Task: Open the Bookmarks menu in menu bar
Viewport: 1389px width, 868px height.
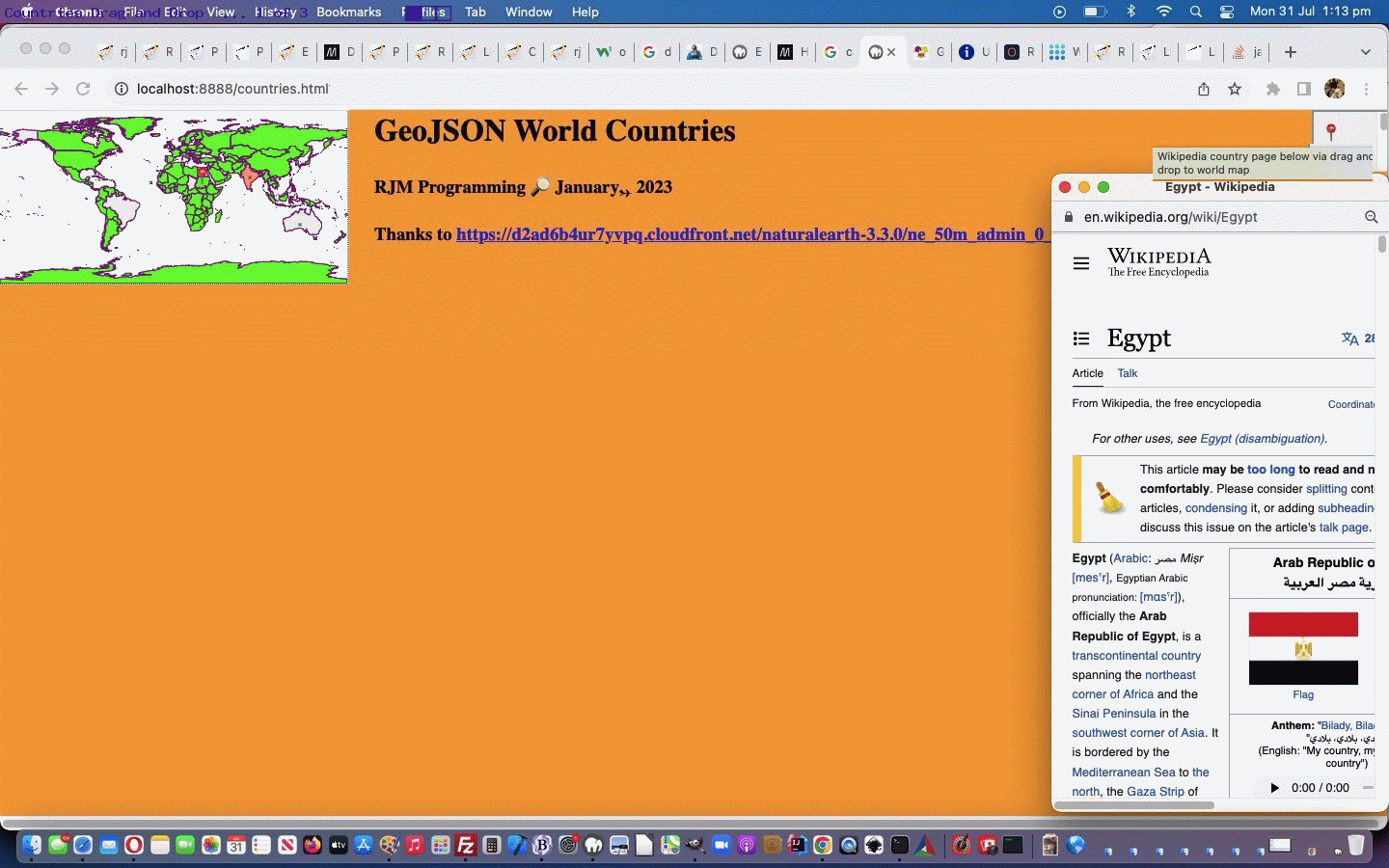Action: tap(348, 12)
